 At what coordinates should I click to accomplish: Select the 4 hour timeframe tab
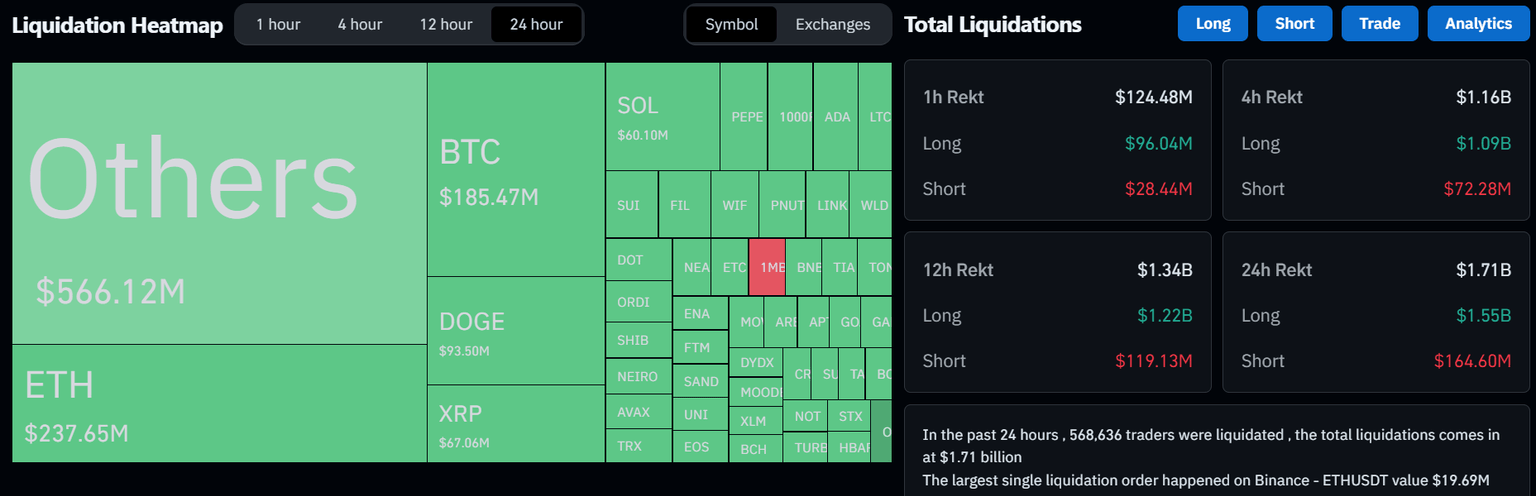[359, 24]
